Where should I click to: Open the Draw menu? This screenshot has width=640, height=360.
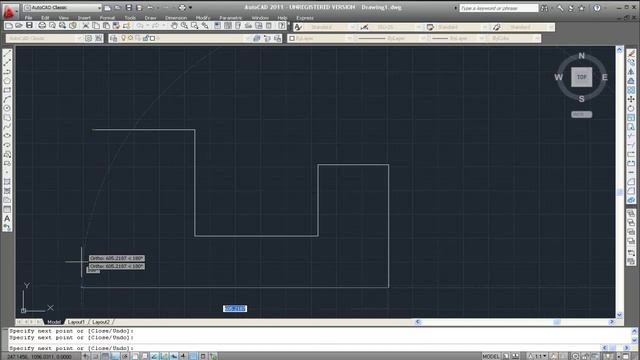(x=150, y=18)
